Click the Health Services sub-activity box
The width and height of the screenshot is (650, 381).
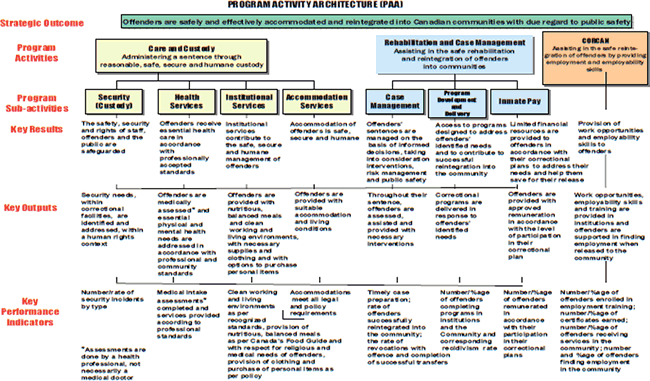coord(187,101)
